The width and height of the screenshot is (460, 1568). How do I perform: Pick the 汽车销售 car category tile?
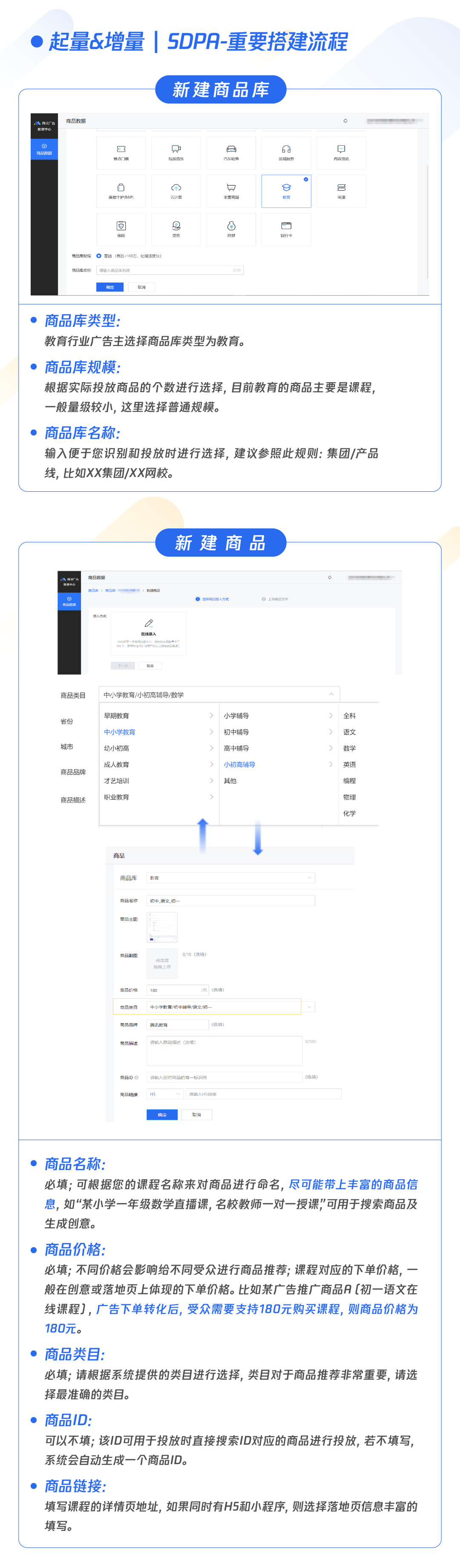231,153
